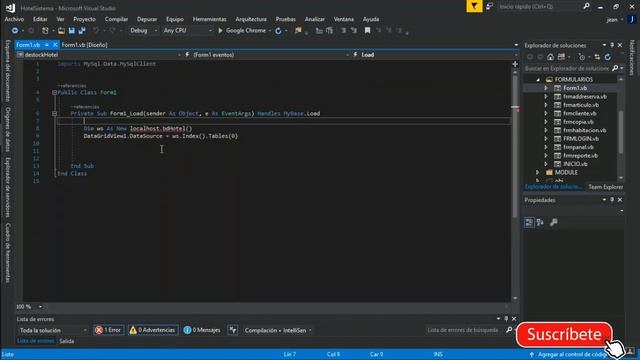Click the split editor plus icon

click(x=515, y=64)
